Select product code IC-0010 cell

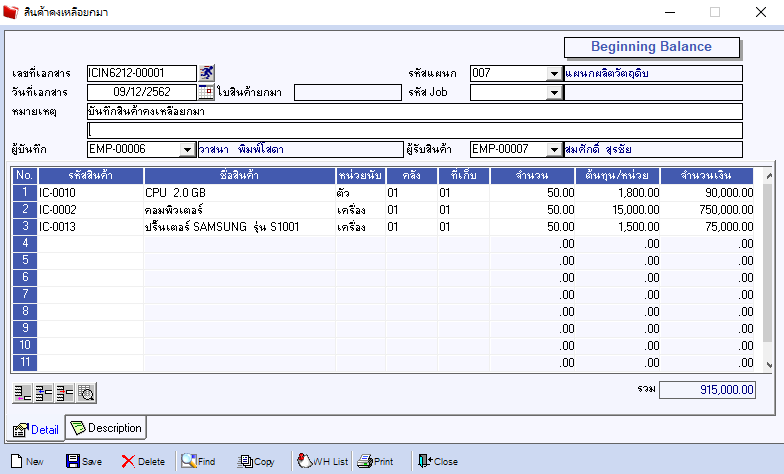[90, 192]
